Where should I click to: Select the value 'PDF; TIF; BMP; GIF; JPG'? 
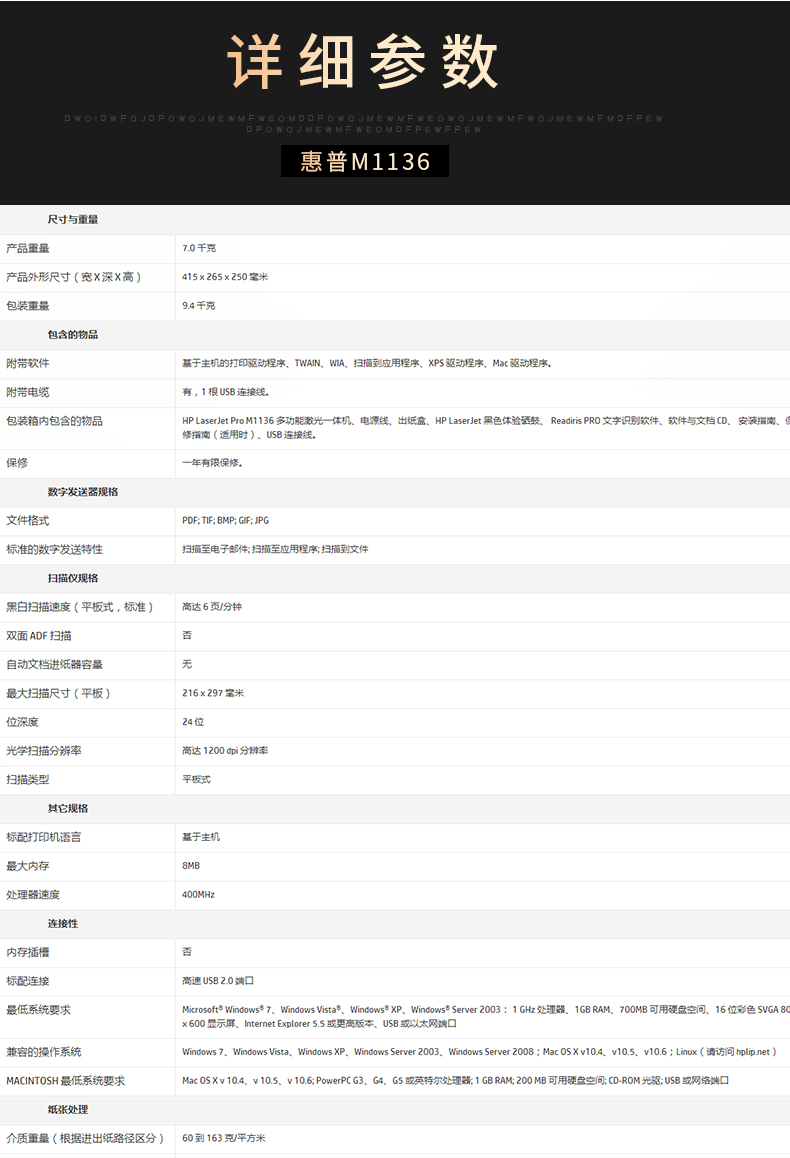pos(226,521)
